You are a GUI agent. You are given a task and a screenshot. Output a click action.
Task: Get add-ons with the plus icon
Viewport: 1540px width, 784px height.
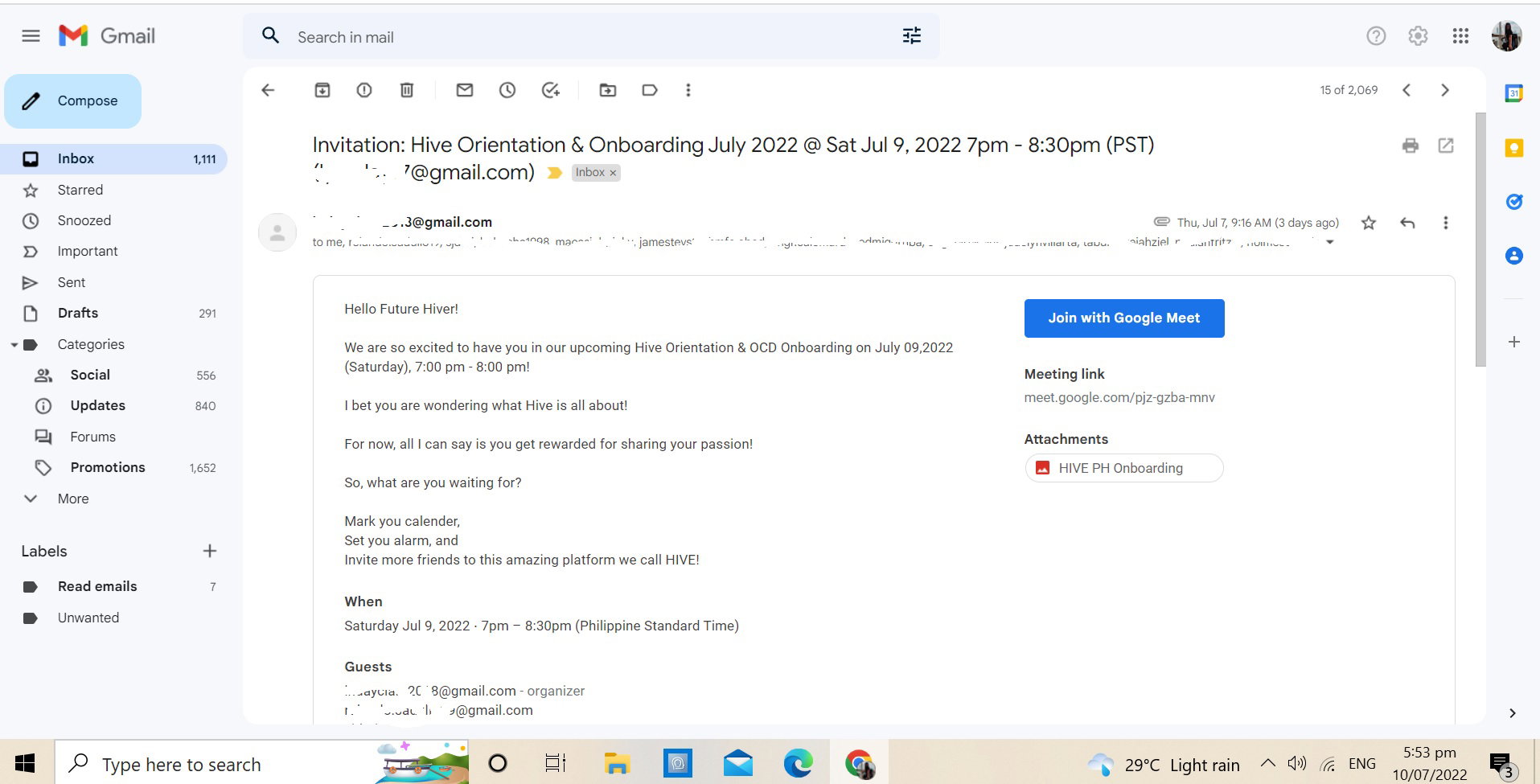coord(1513,342)
